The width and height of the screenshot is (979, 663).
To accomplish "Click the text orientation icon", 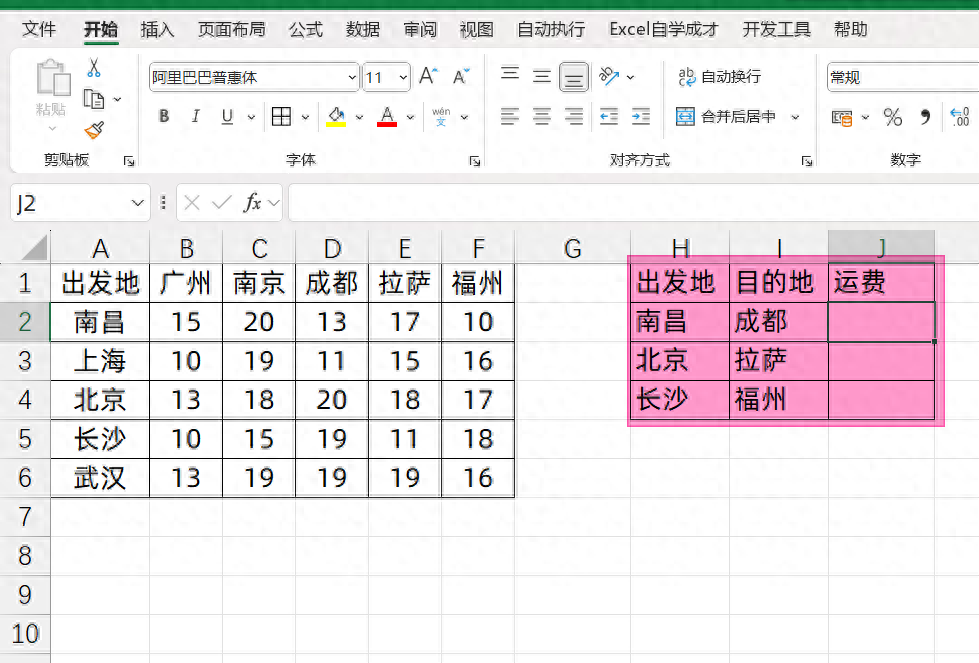I will coord(609,76).
